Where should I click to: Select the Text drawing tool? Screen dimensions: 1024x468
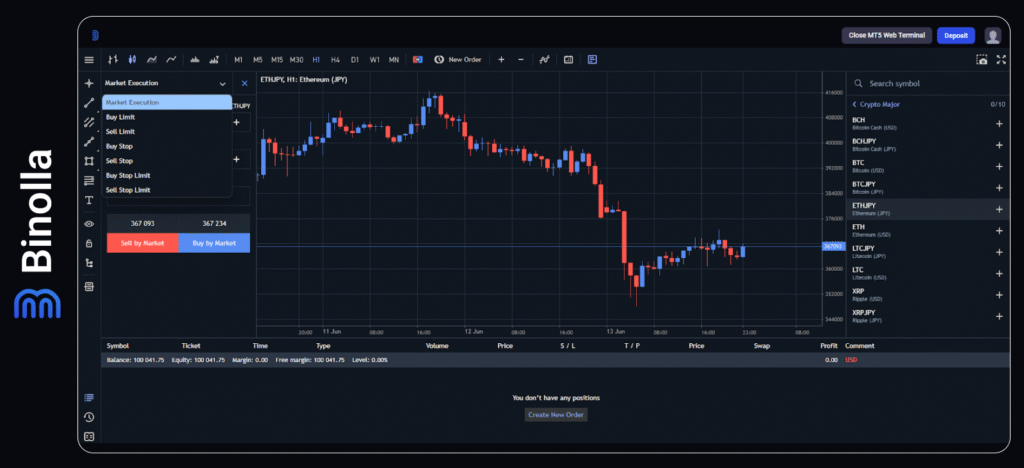[89, 199]
